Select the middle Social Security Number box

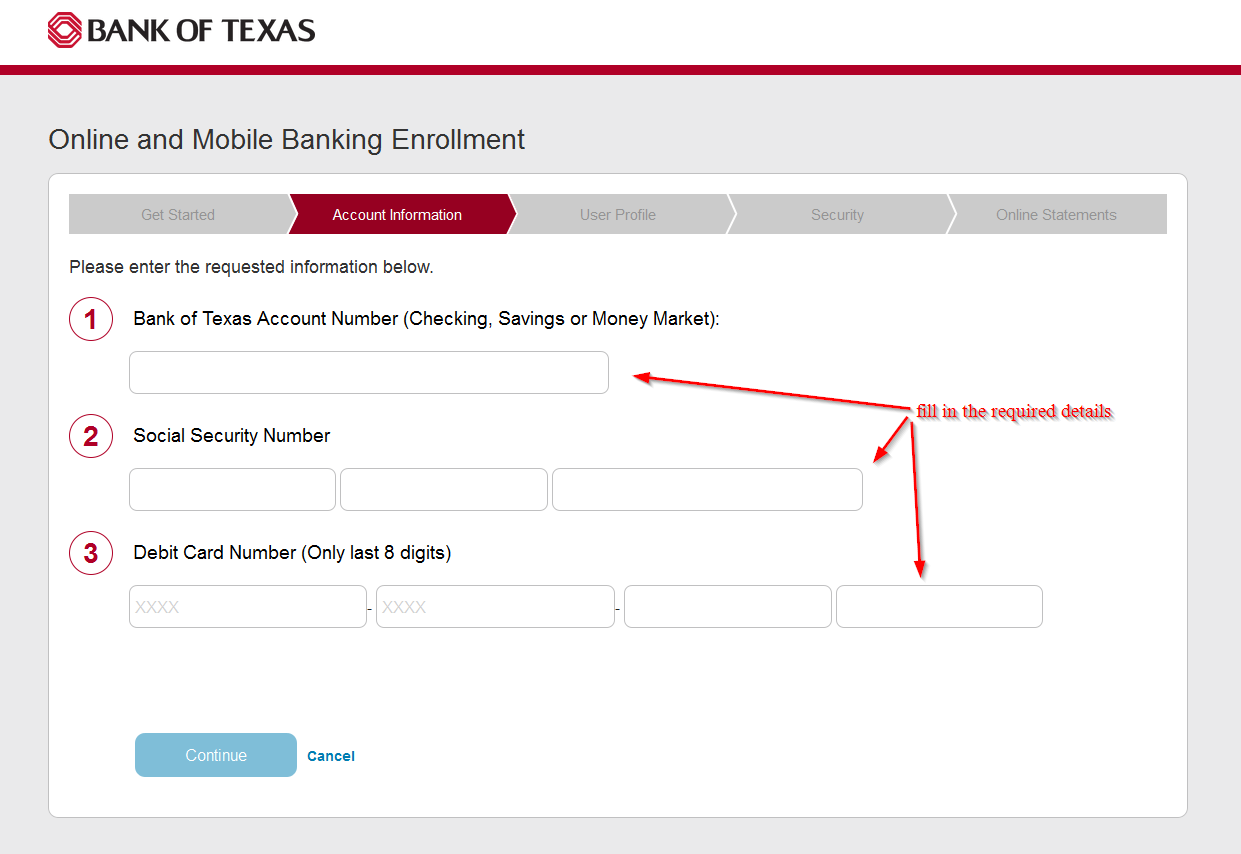point(444,489)
